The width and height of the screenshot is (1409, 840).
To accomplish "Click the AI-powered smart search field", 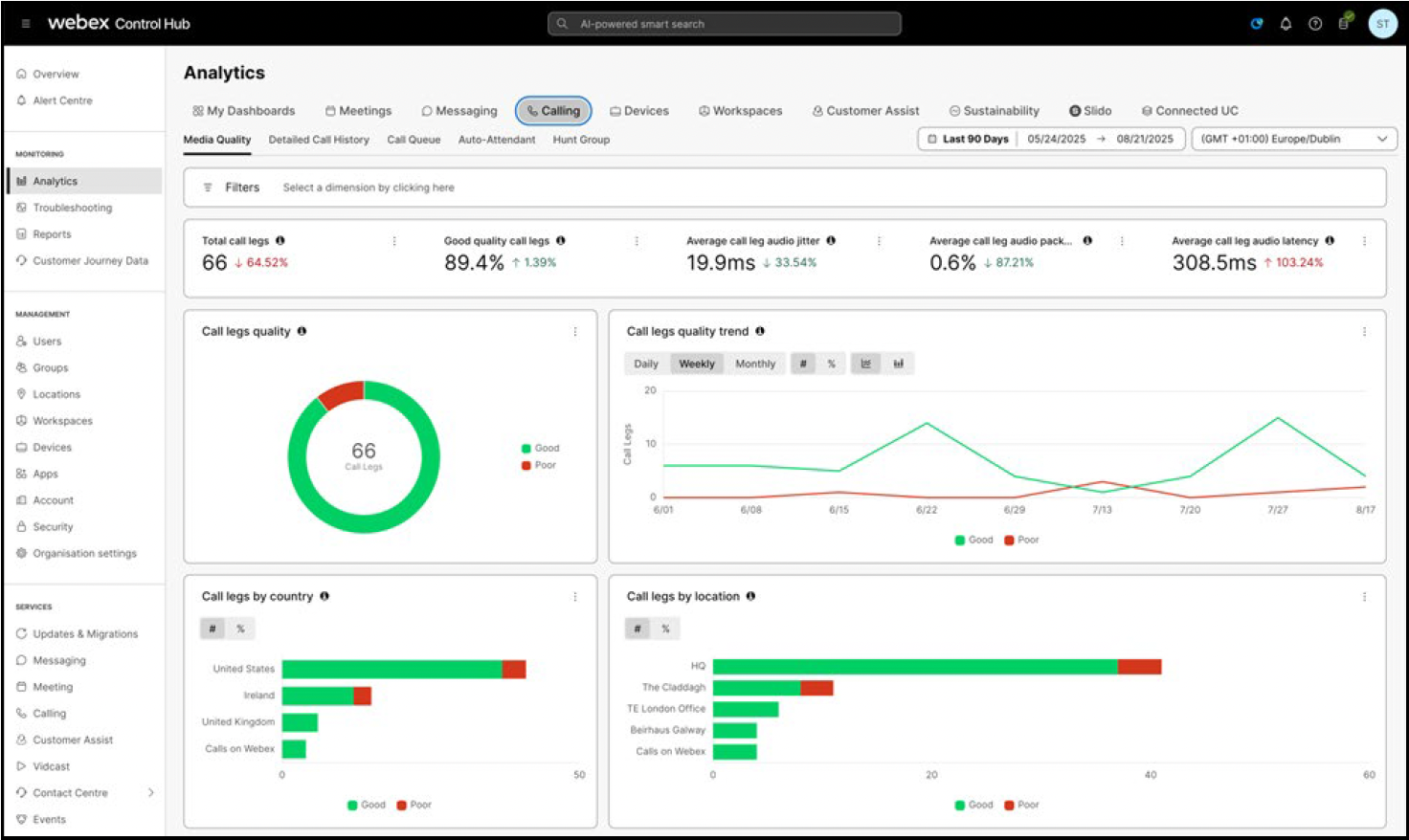I will click(724, 24).
